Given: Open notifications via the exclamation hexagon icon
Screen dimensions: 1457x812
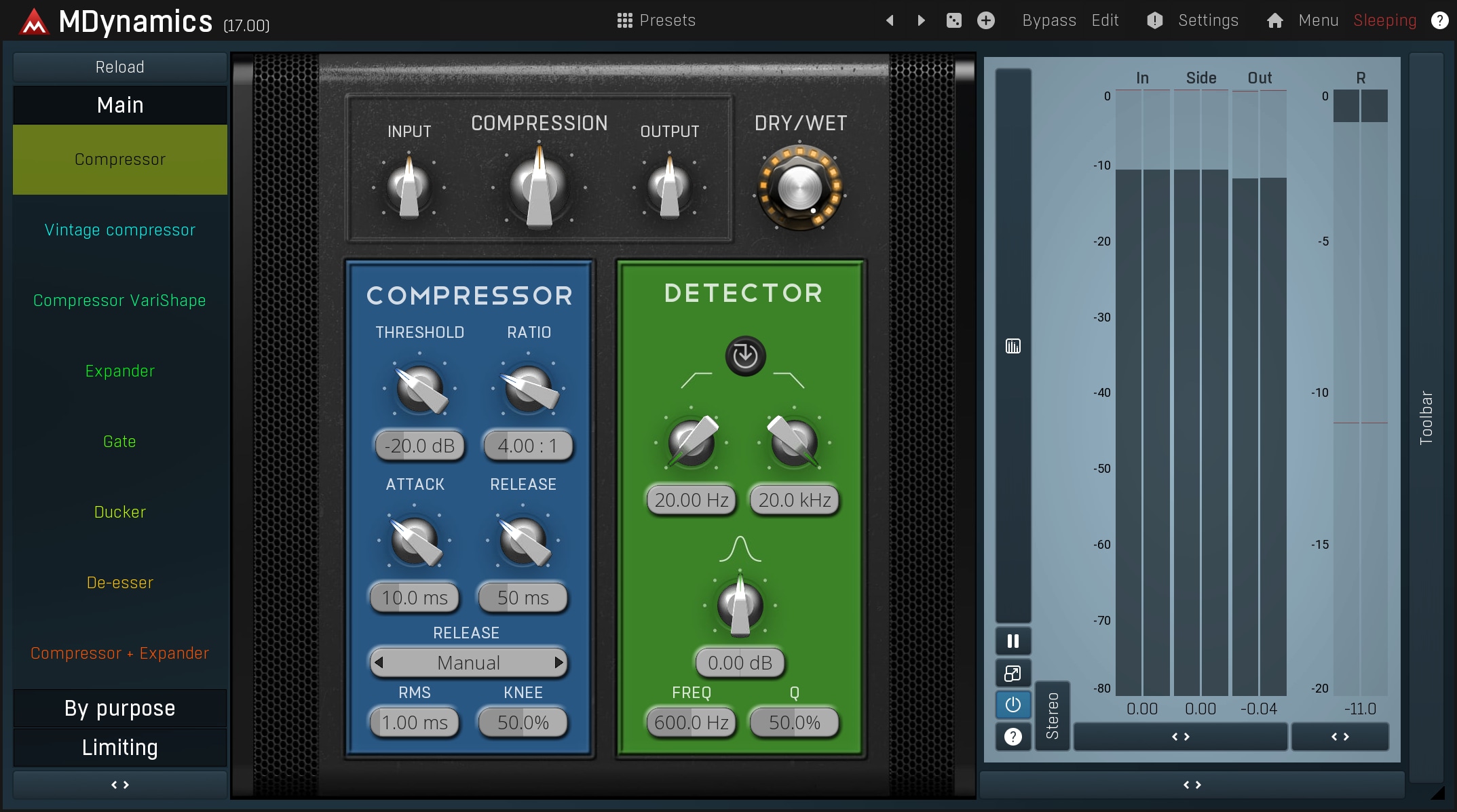Looking at the screenshot, I should 1154,20.
